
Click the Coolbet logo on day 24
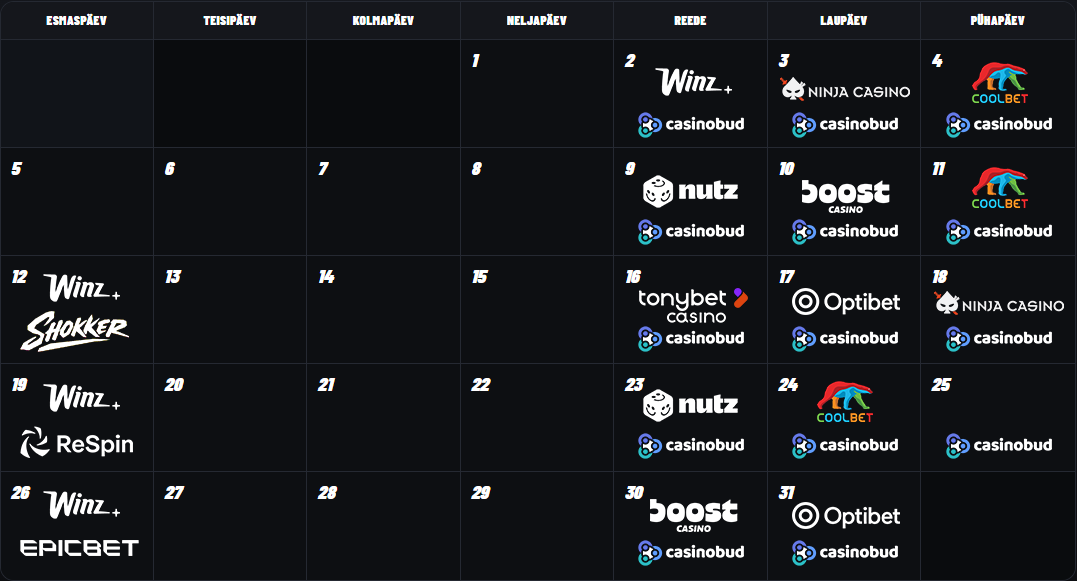(844, 402)
